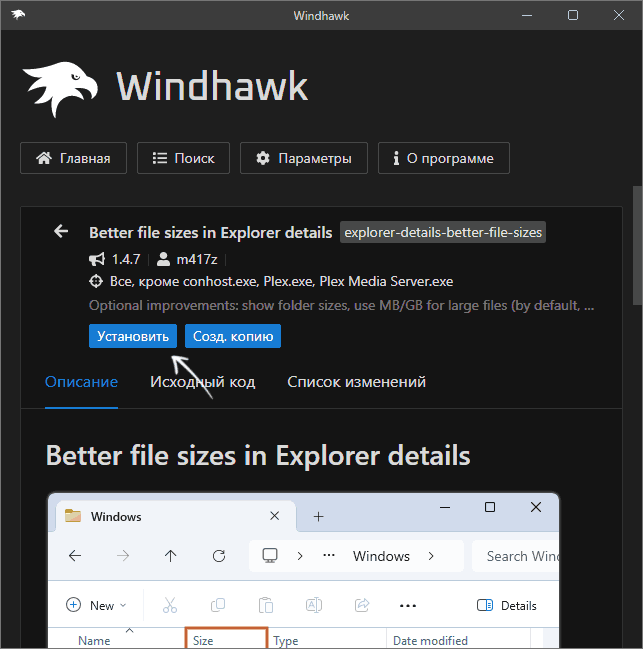Click the back arrow beside the mod title

pos(61,231)
